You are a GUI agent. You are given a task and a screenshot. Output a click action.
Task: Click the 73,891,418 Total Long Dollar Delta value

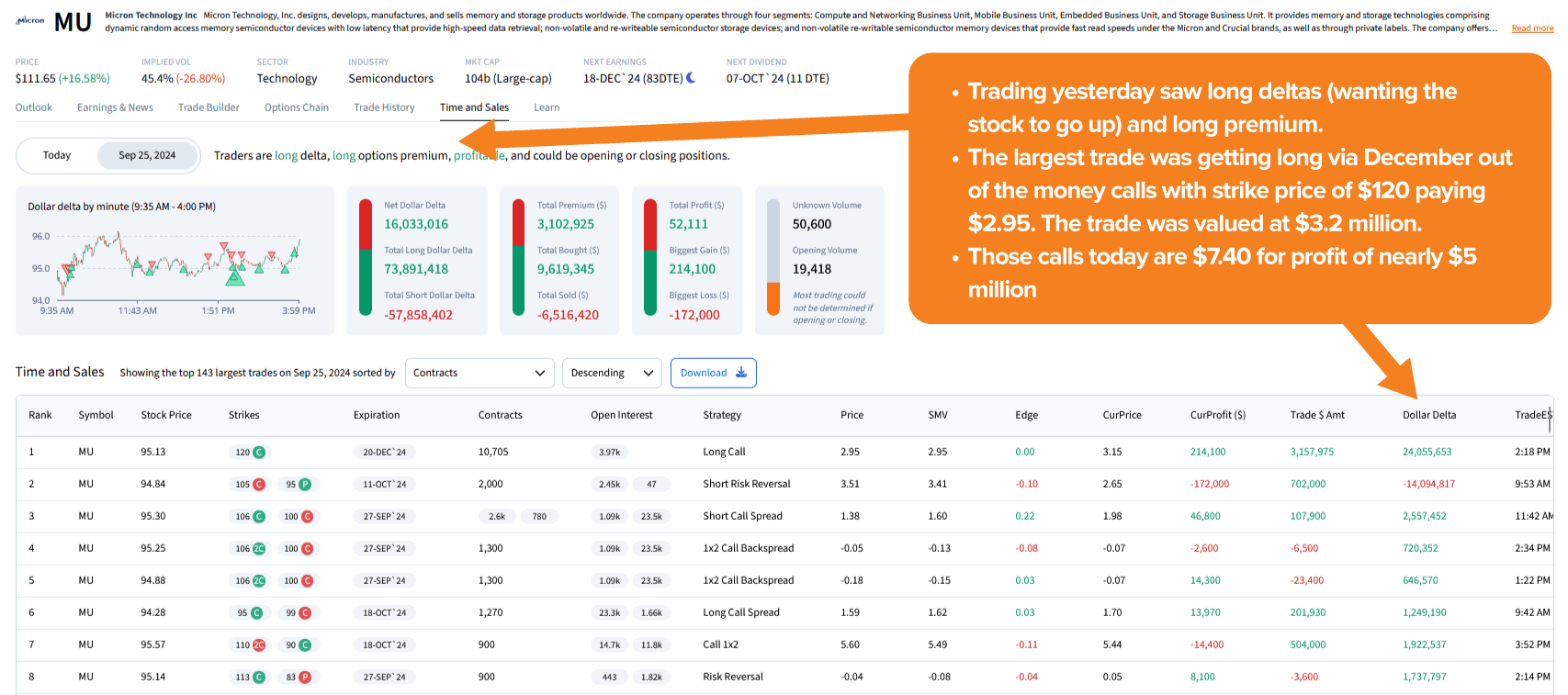pyautogui.click(x=416, y=269)
